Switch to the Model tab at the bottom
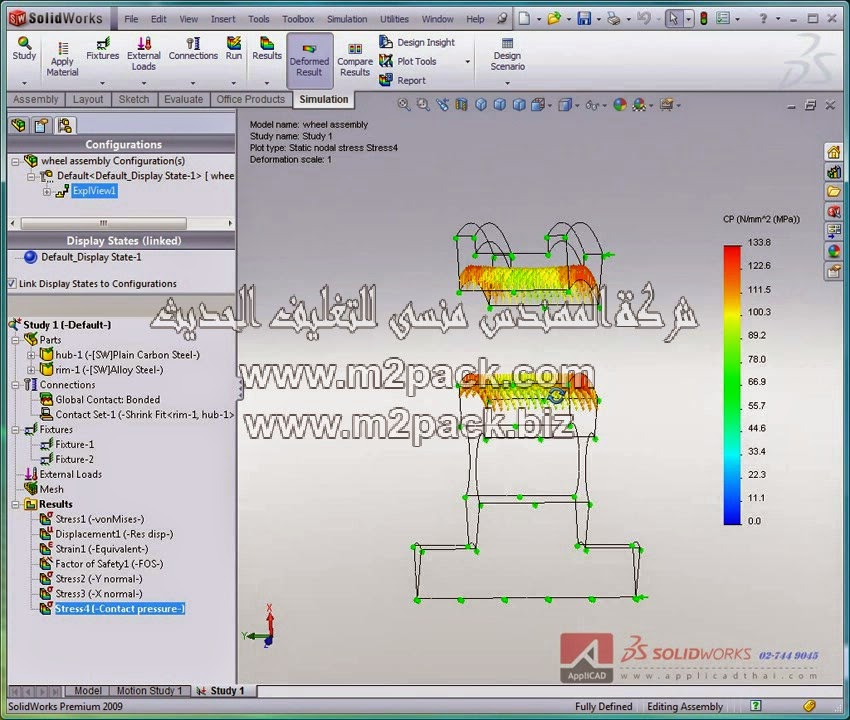This screenshot has width=850, height=720. 87,691
